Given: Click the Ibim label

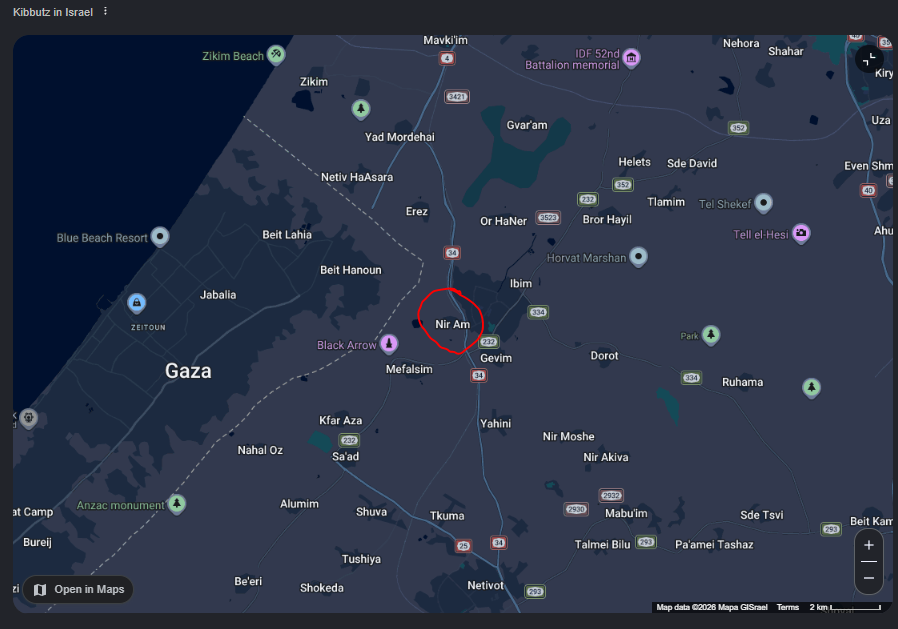Looking at the screenshot, I should click(521, 284).
